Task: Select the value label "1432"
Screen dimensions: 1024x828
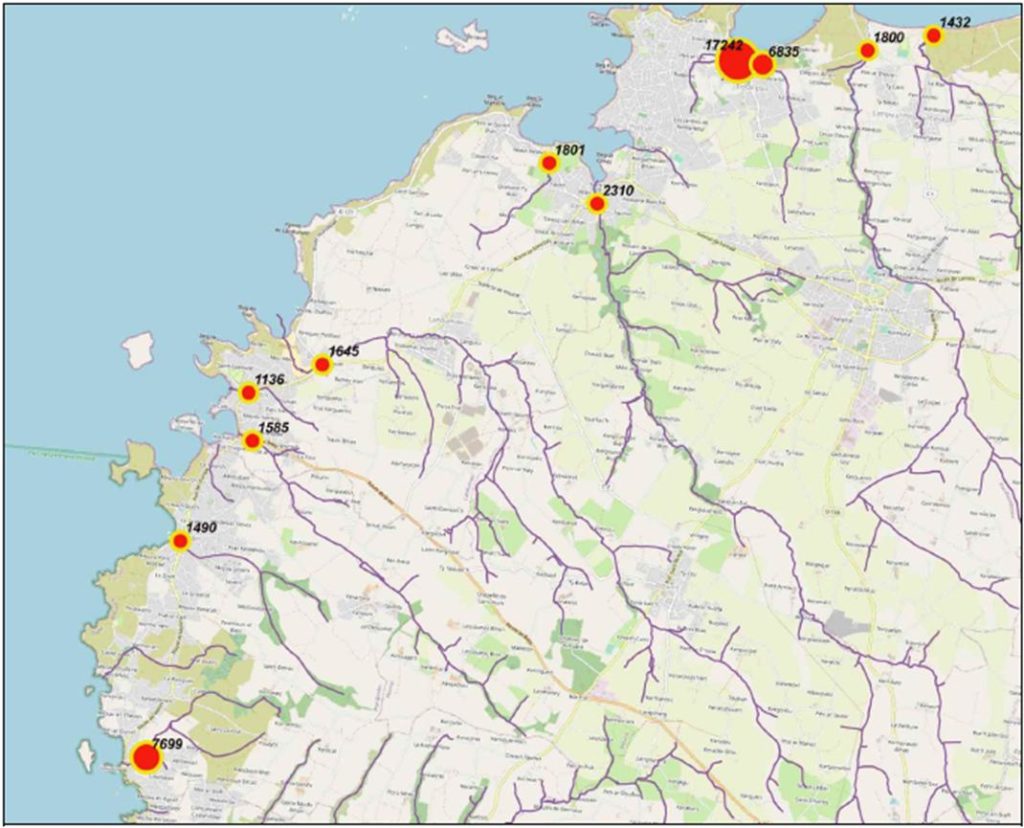Action: pos(955,22)
